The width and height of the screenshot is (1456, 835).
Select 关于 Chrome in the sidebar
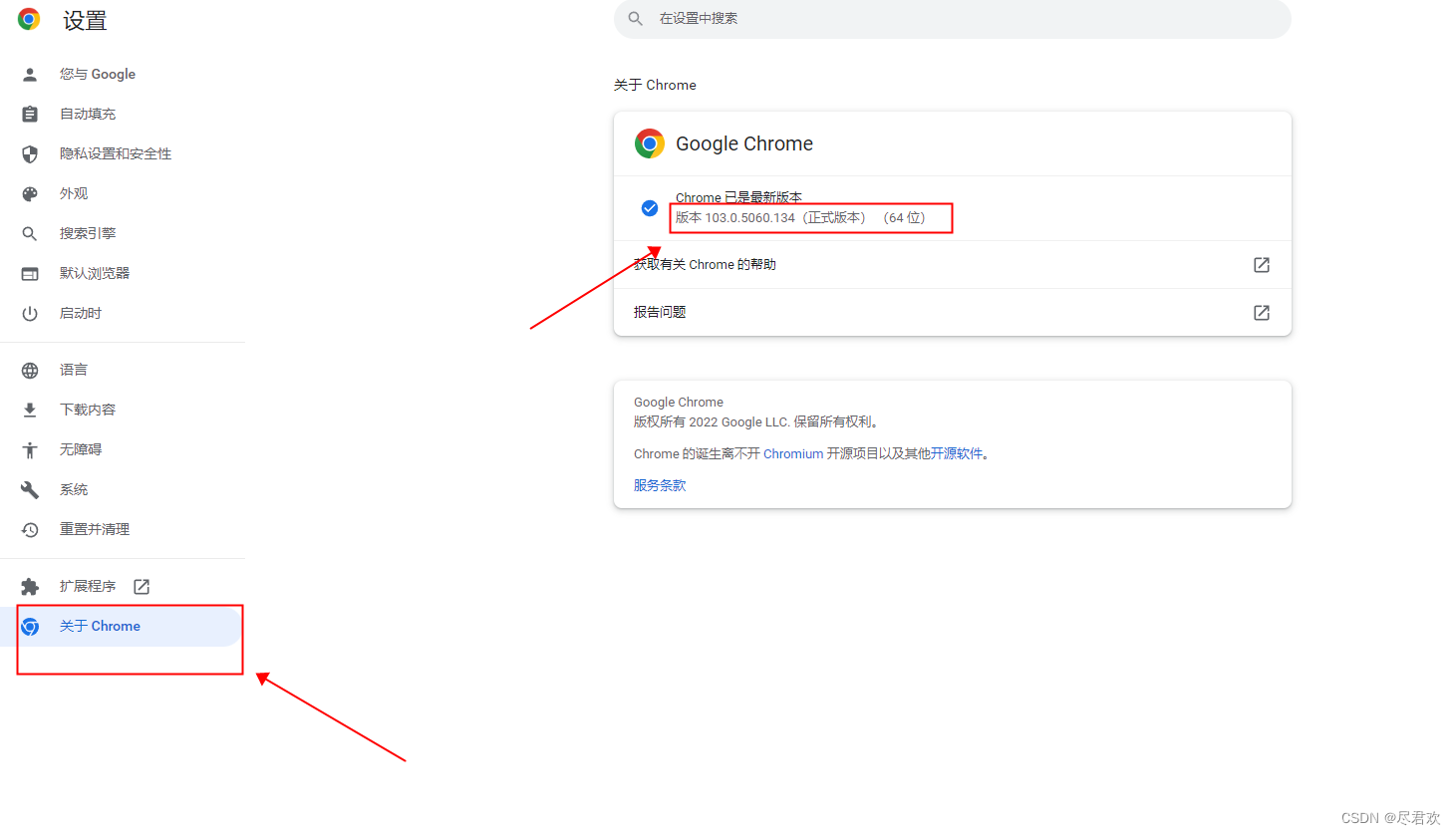click(x=123, y=627)
